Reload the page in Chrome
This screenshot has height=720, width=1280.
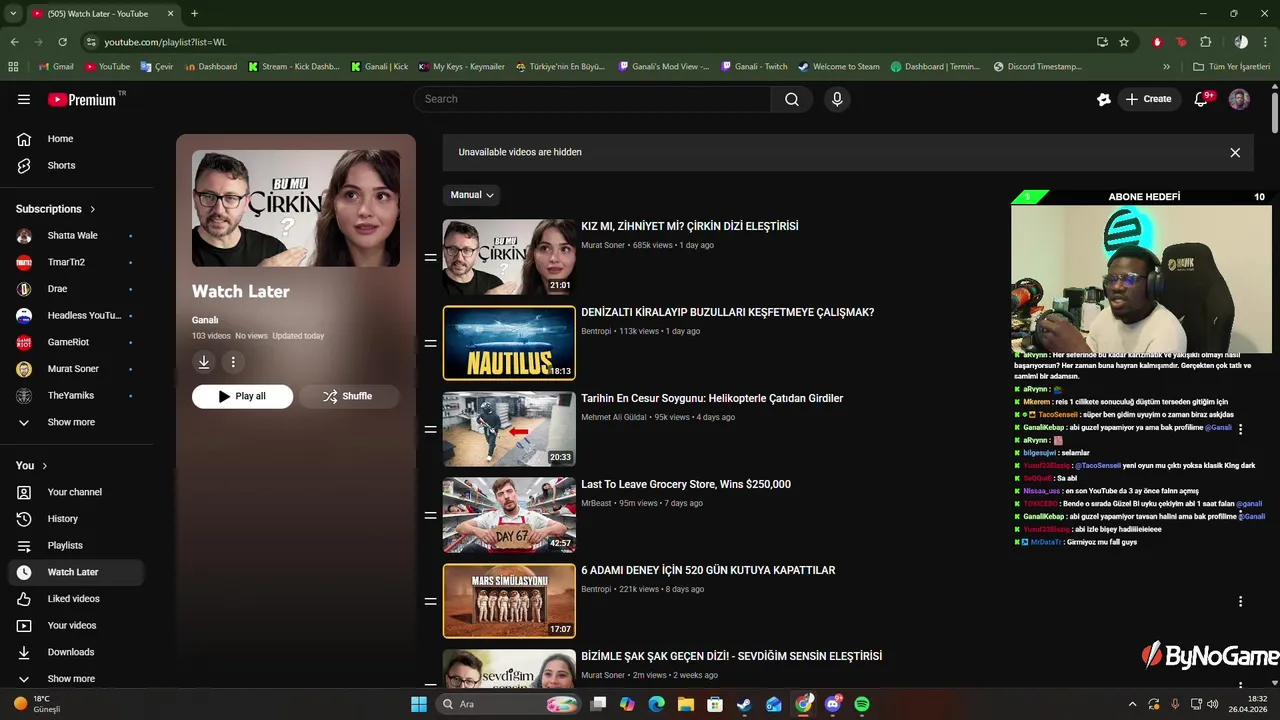click(62, 42)
